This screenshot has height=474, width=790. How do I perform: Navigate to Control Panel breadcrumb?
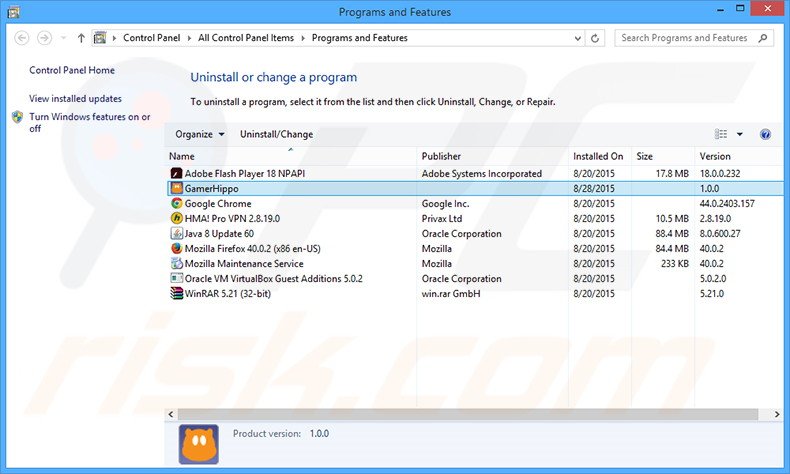[152, 38]
